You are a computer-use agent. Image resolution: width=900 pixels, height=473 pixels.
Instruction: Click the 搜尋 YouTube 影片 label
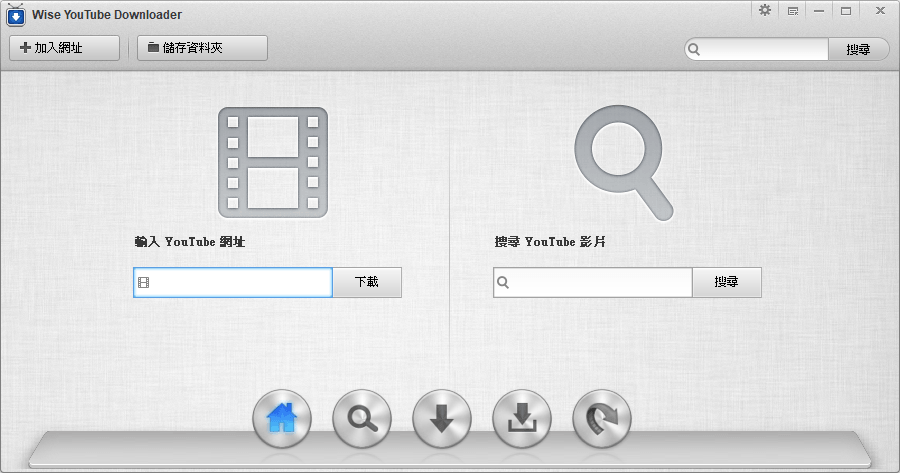coord(550,242)
